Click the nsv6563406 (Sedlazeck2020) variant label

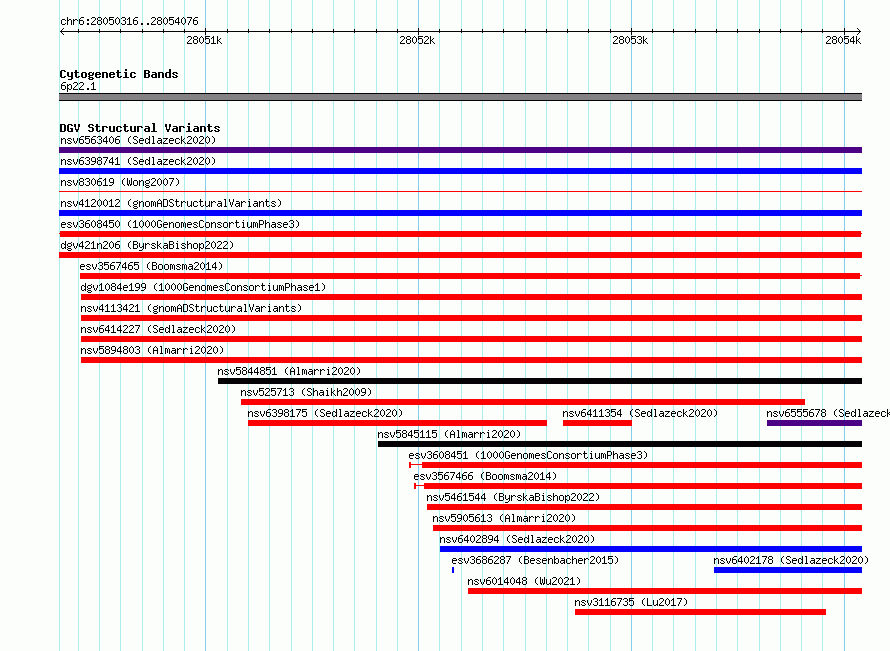coord(138,140)
